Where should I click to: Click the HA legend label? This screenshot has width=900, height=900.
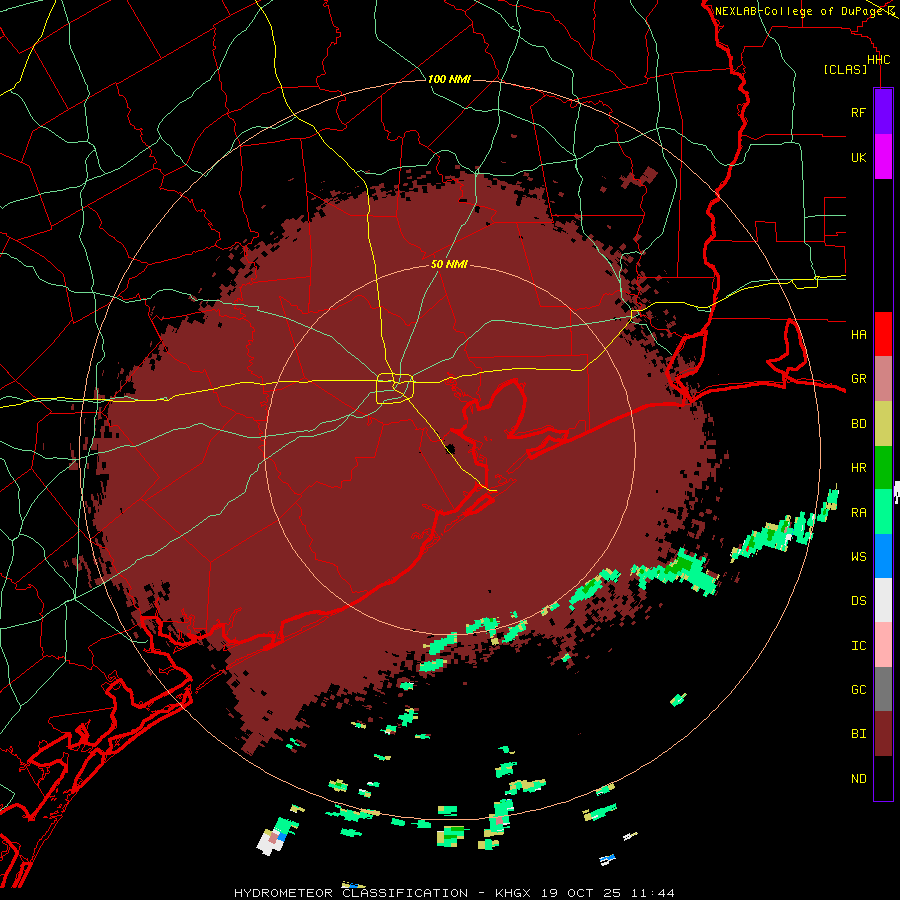click(858, 335)
